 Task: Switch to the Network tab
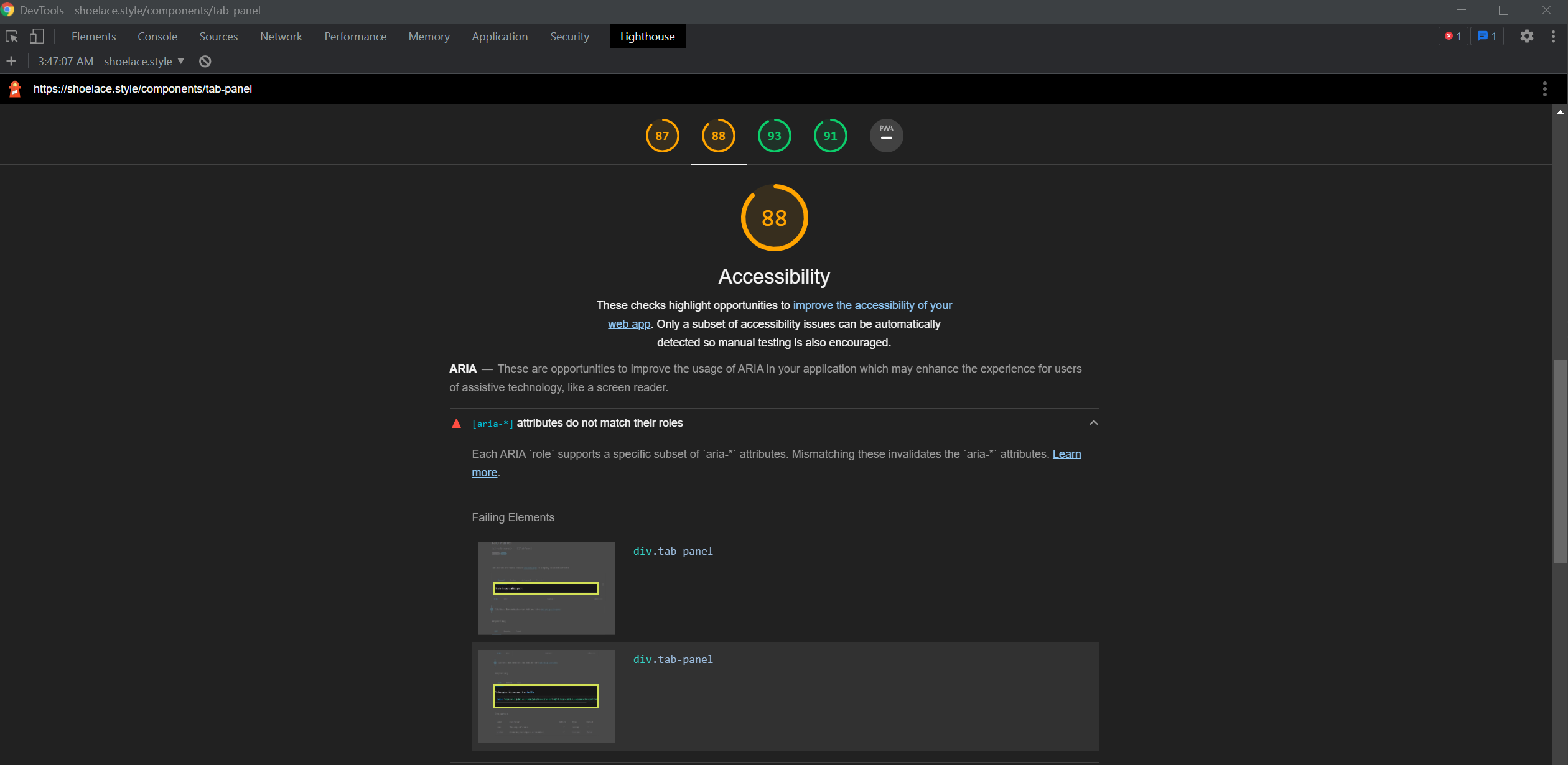(281, 37)
